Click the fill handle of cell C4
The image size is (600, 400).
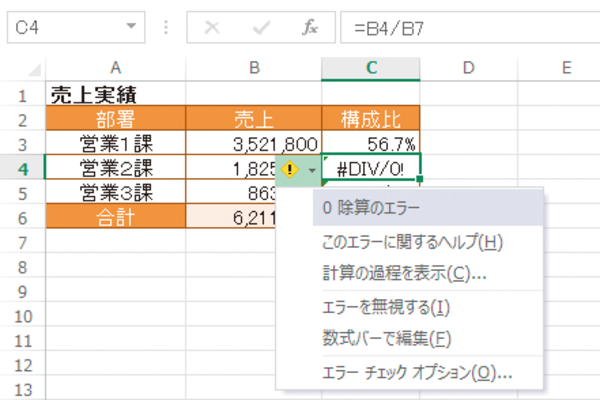tap(420, 179)
